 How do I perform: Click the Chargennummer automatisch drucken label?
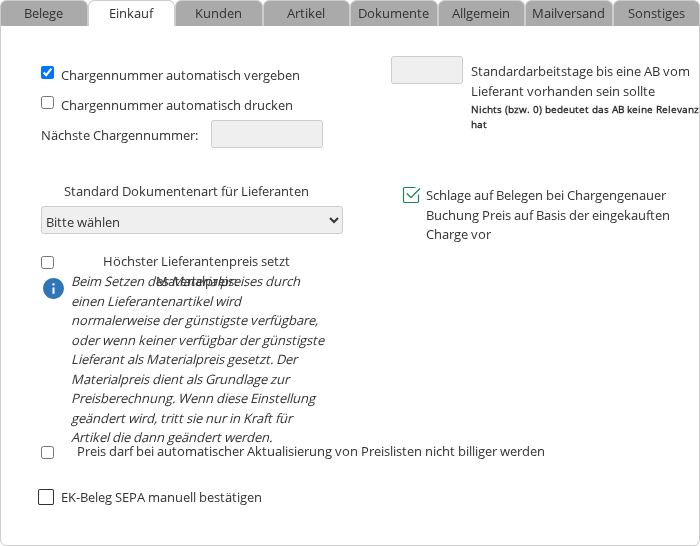pos(177,105)
